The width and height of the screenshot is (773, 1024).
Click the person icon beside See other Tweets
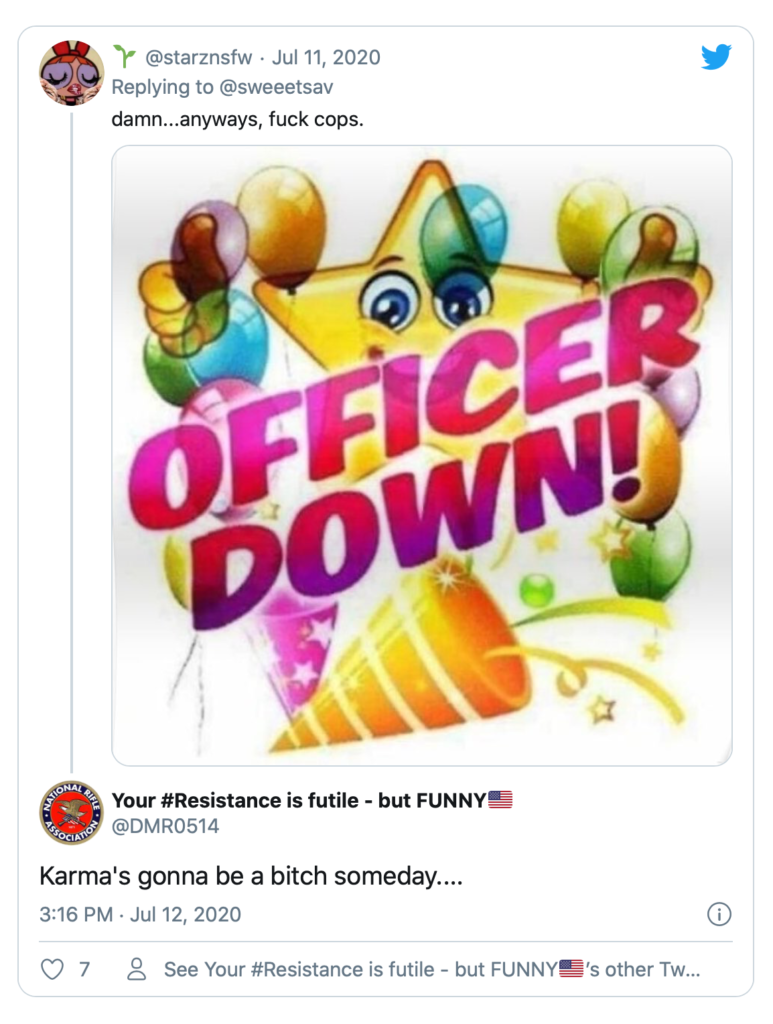pos(138,969)
